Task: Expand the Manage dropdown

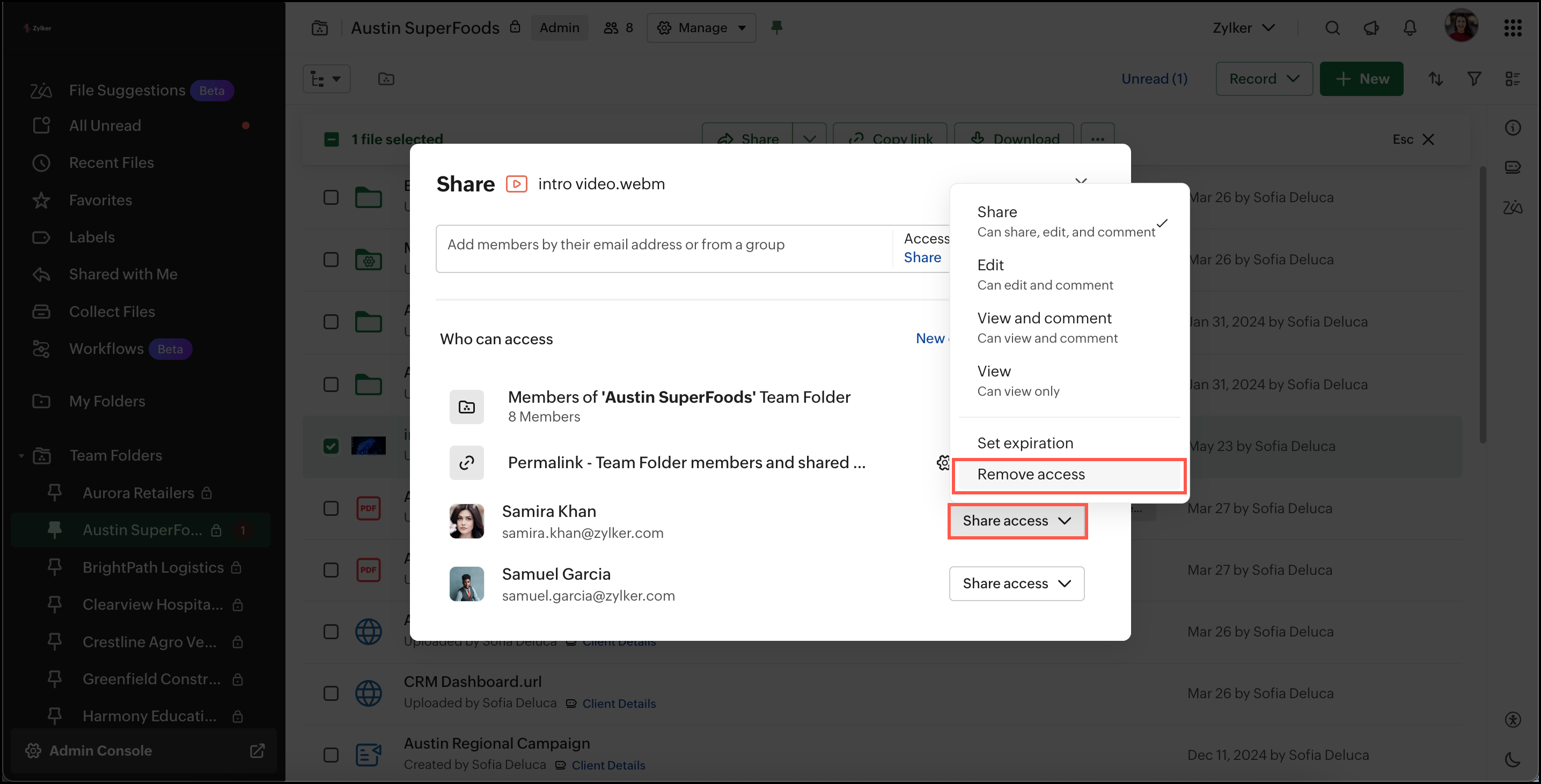Action: tap(701, 28)
